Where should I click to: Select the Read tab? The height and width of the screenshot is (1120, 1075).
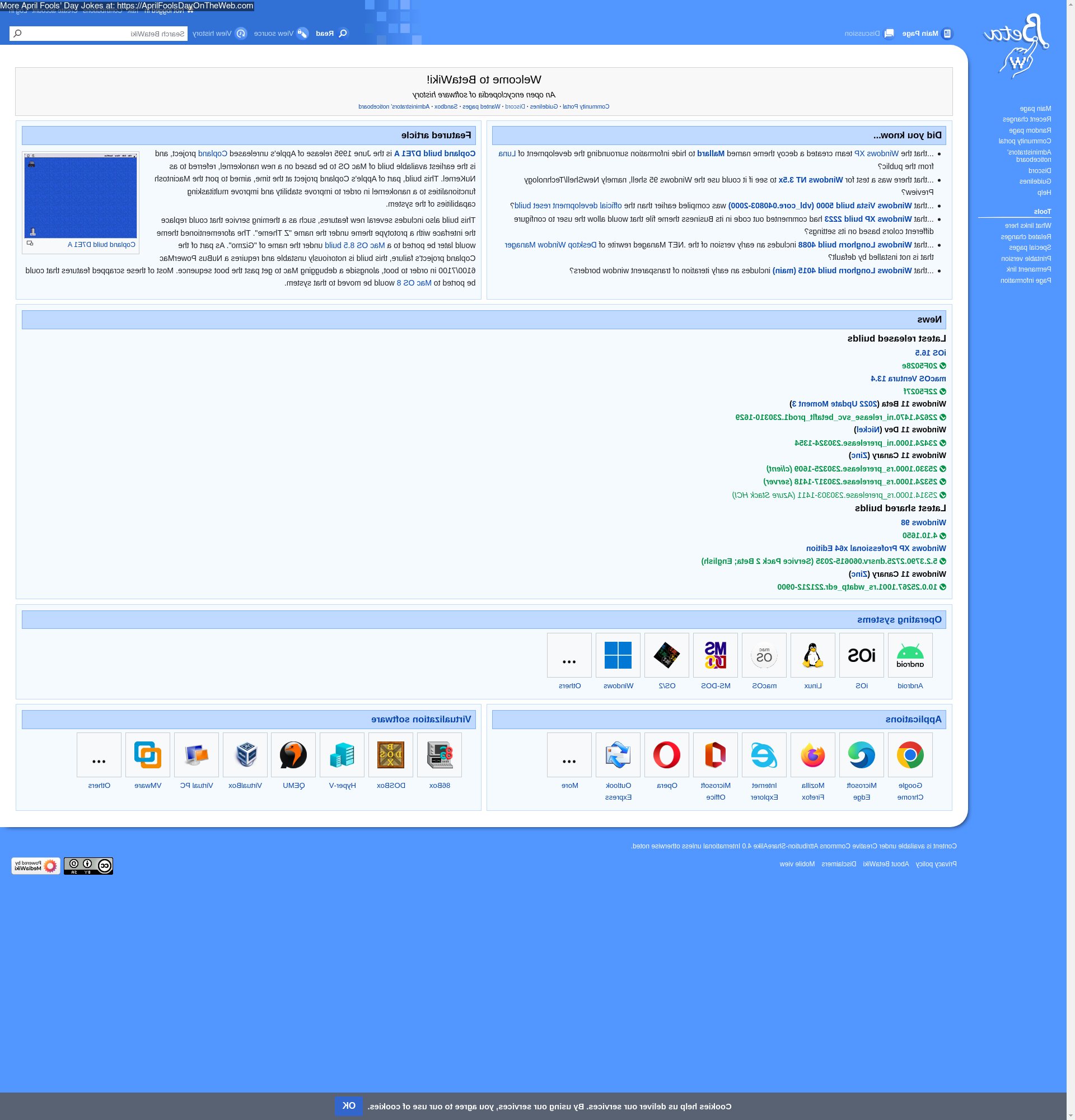tap(331, 34)
